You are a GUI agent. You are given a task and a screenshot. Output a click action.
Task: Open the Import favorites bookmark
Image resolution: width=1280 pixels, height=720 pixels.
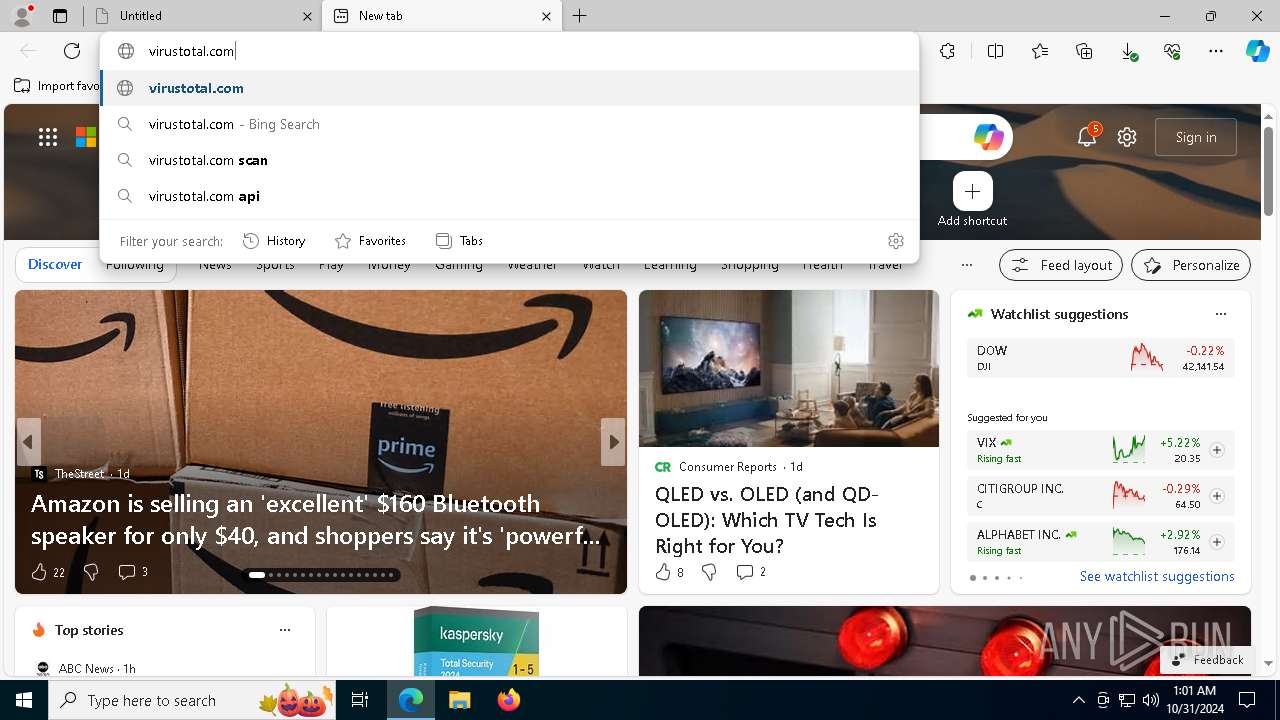tap(57, 86)
